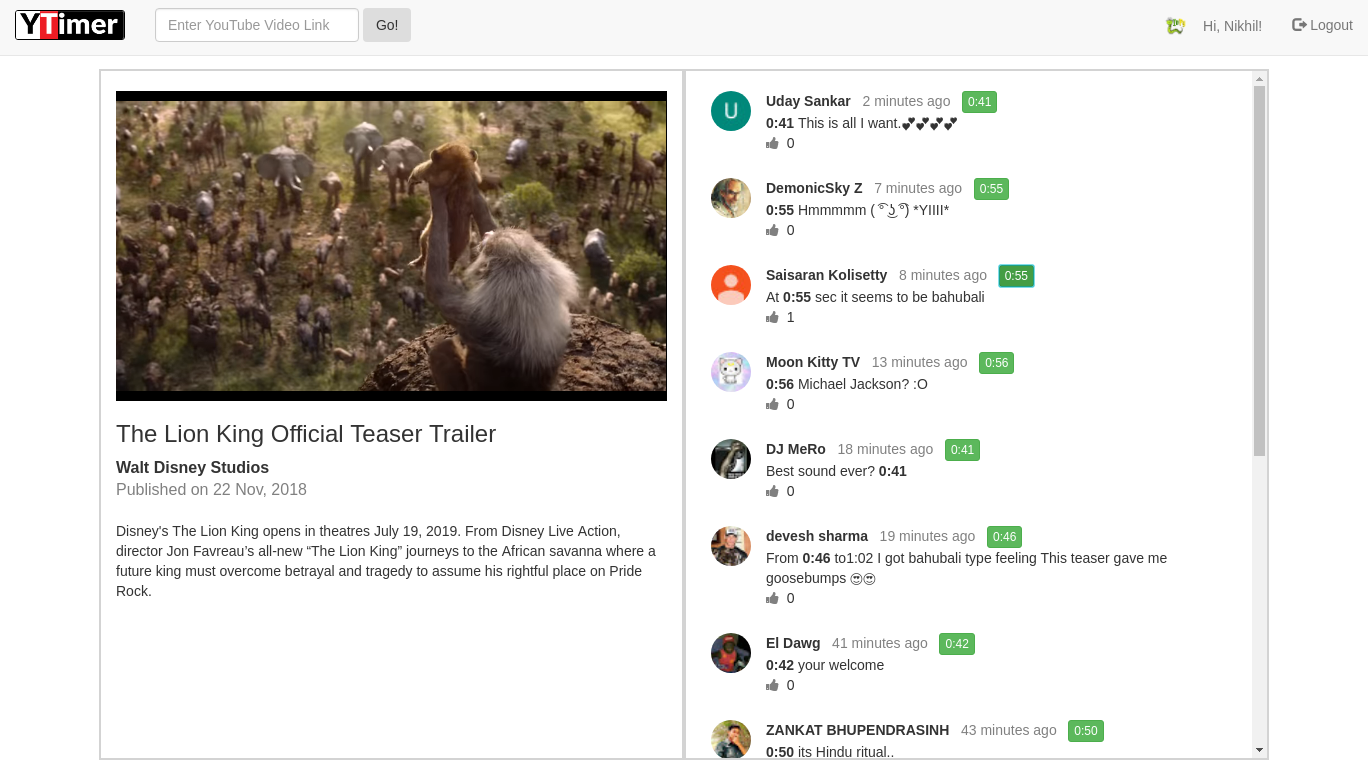The width and height of the screenshot is (1368, 768).
Task: Open ZANKAT BHUPENDRASINH's avatar
Action: tap(731, 739)
